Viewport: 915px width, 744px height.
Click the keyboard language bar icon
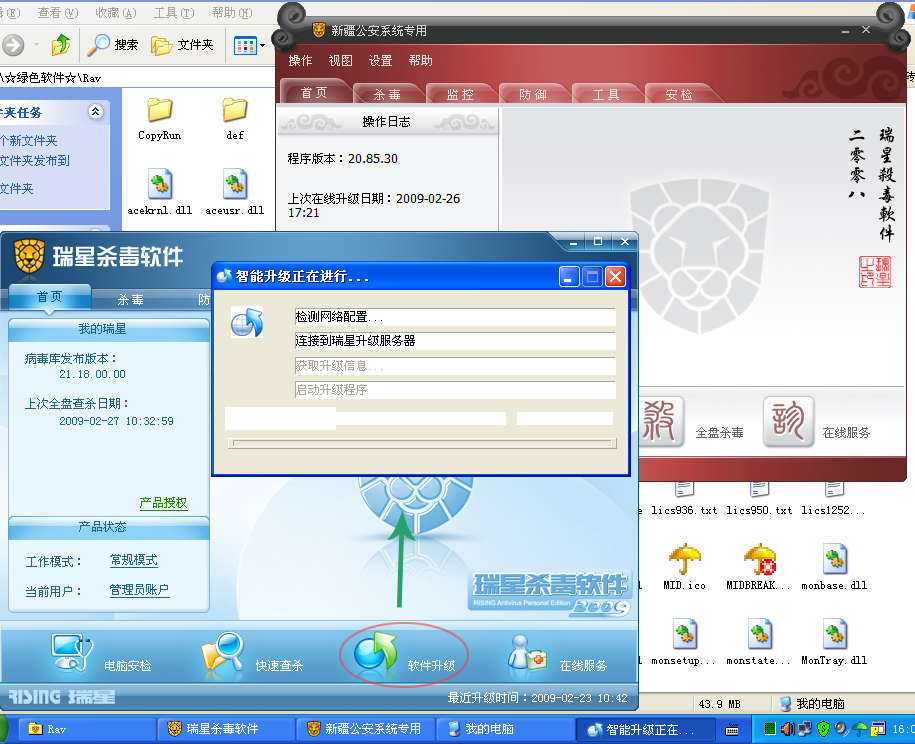[x=732, y=729]
